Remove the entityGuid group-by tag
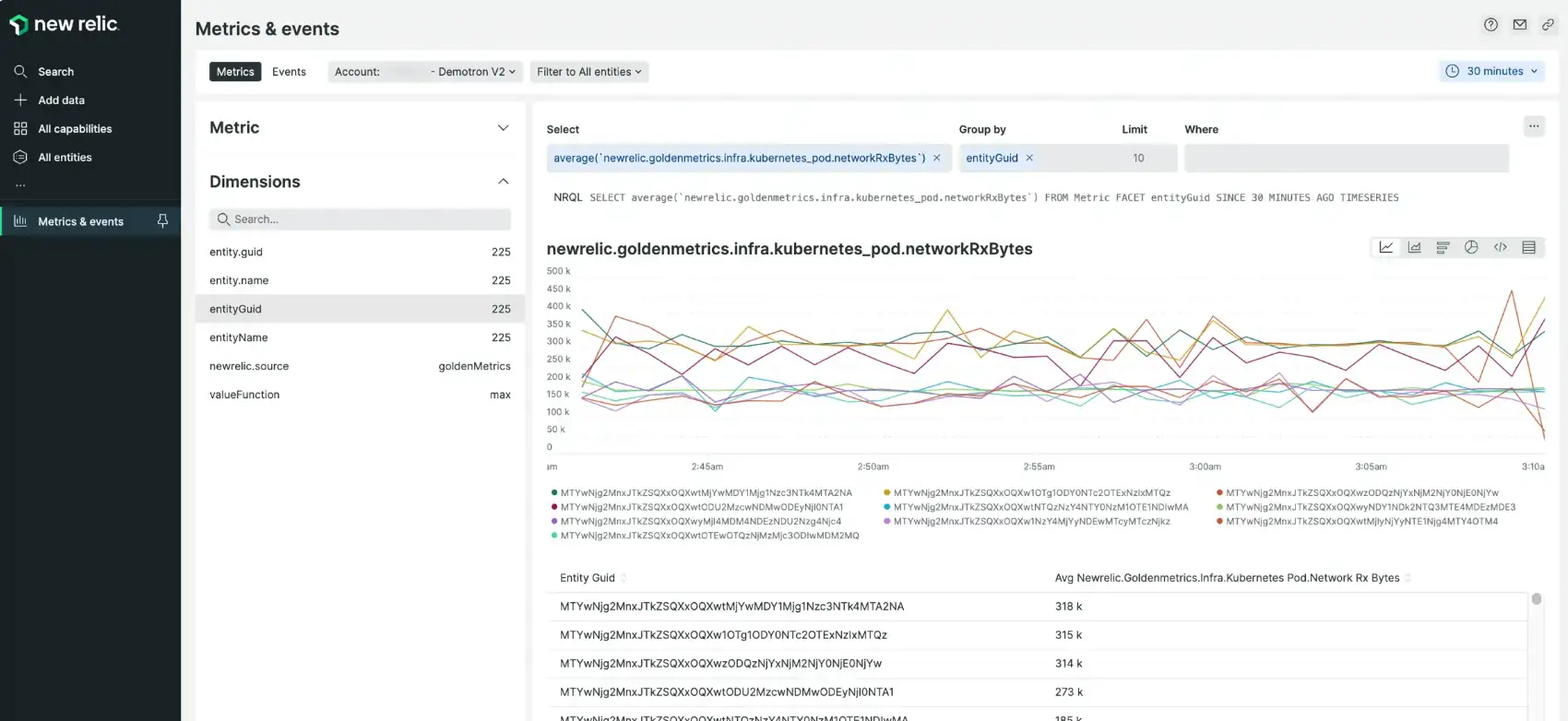Viewport: 1568px width, 721px height. [x=1029, y=159]
